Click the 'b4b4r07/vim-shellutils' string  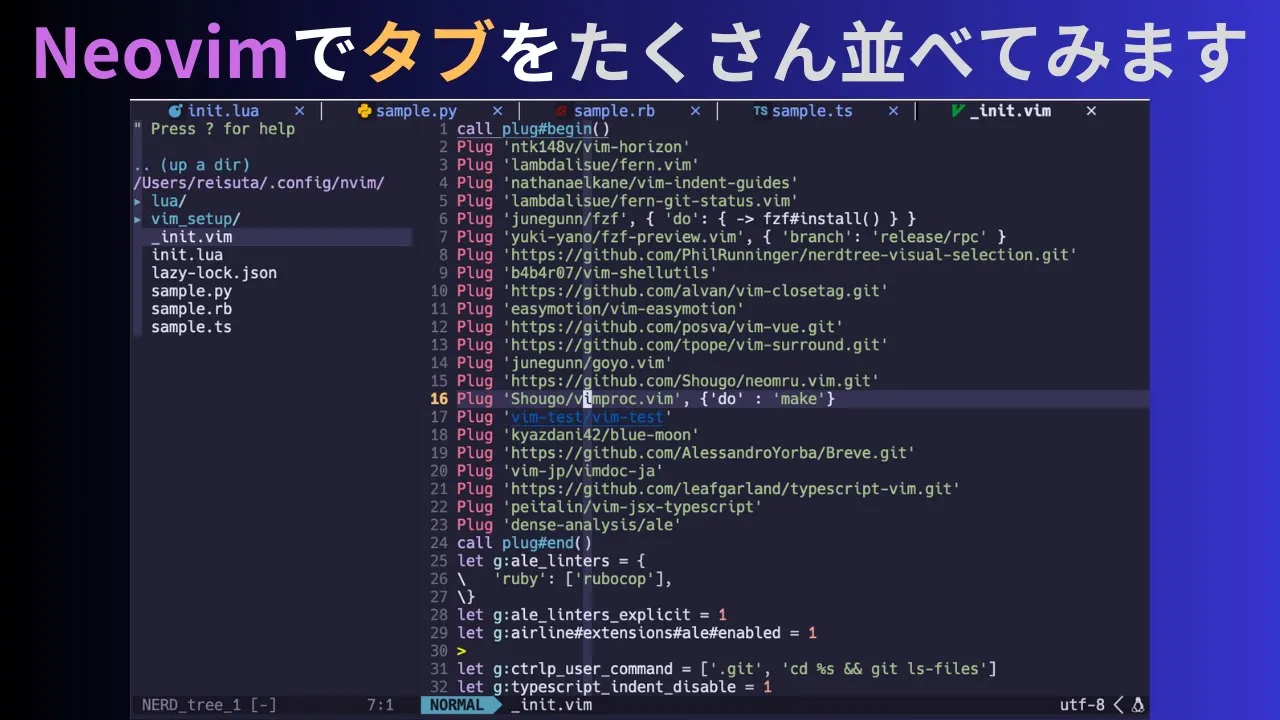pyautogui.click(x=609, y=273)
